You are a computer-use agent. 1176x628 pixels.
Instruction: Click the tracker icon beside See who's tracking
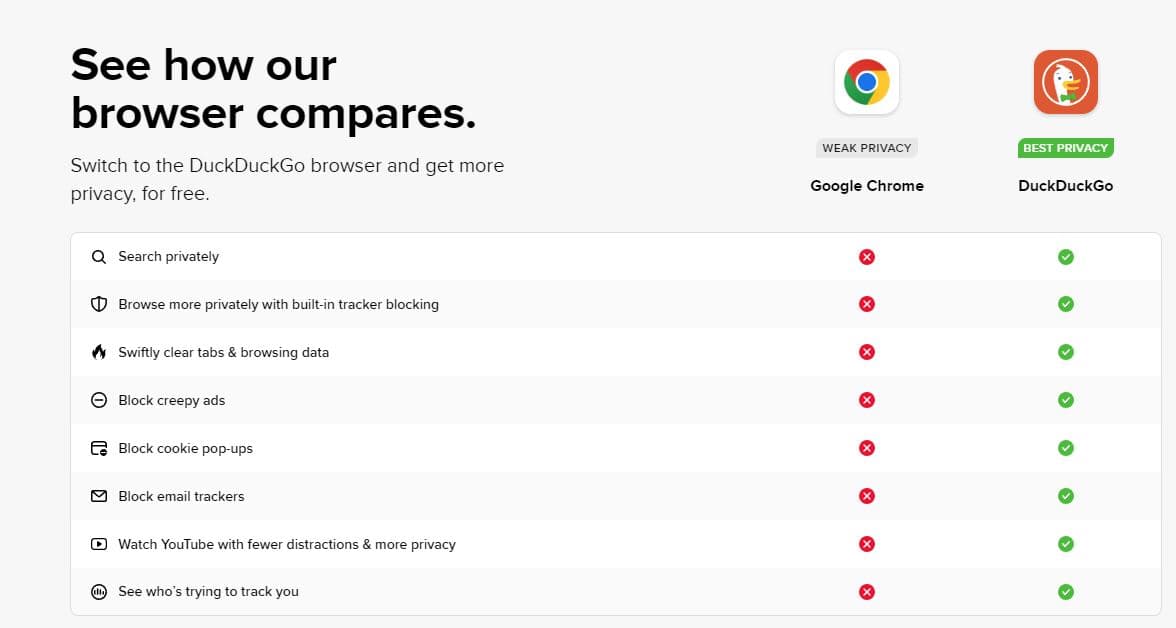(x=98, y=592)
